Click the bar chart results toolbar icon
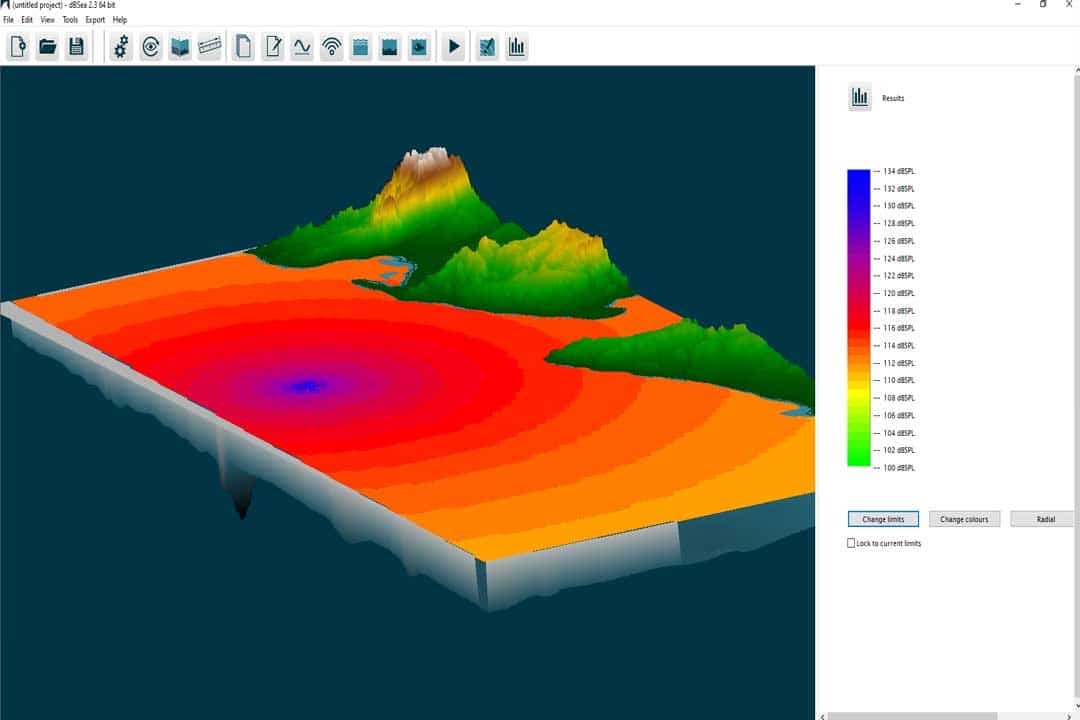Screen dimensions: 1080x720 tap(516, 46)
